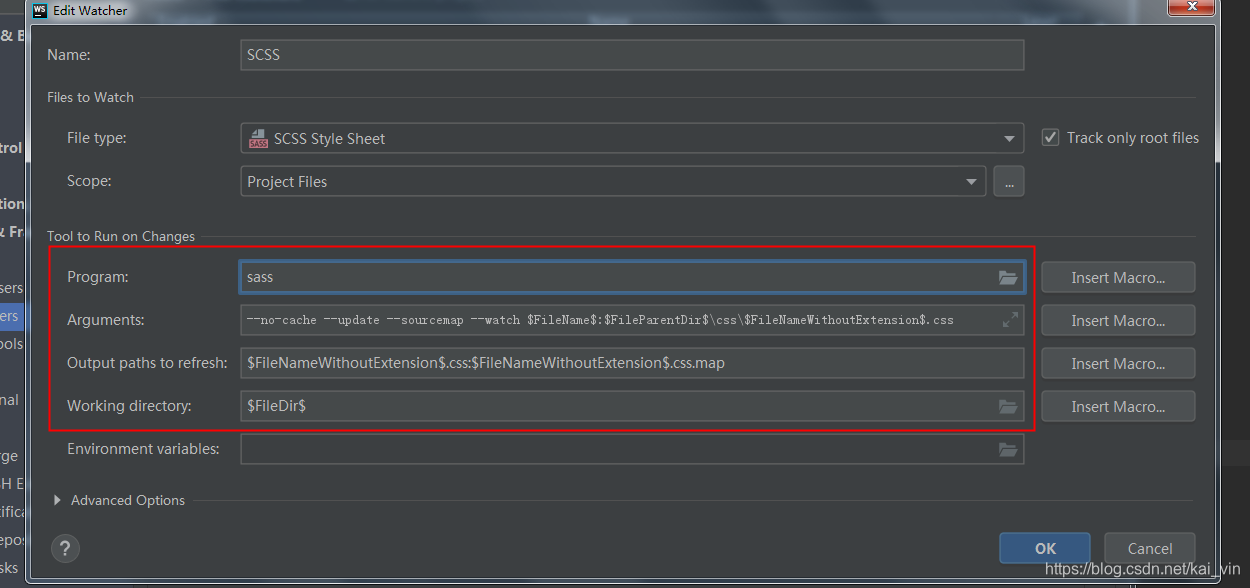Click Insert Macro button for Arguments
This screenshot has width=1250, height=588.
(x=1118, y=320)
